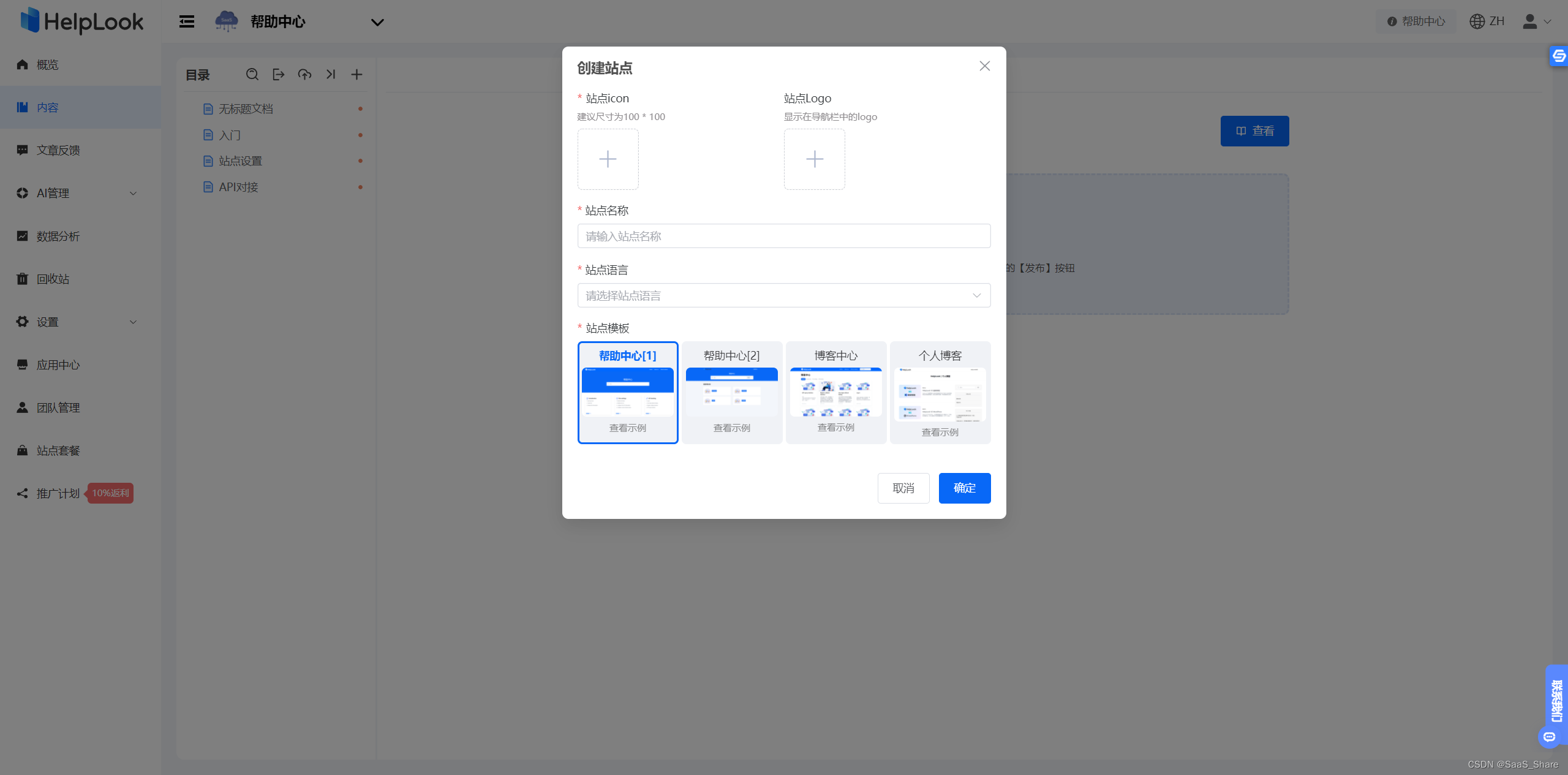Screen dimensions: 1568x775
Task: Click the 站点名称 input field
Action: tap(783, 236)
